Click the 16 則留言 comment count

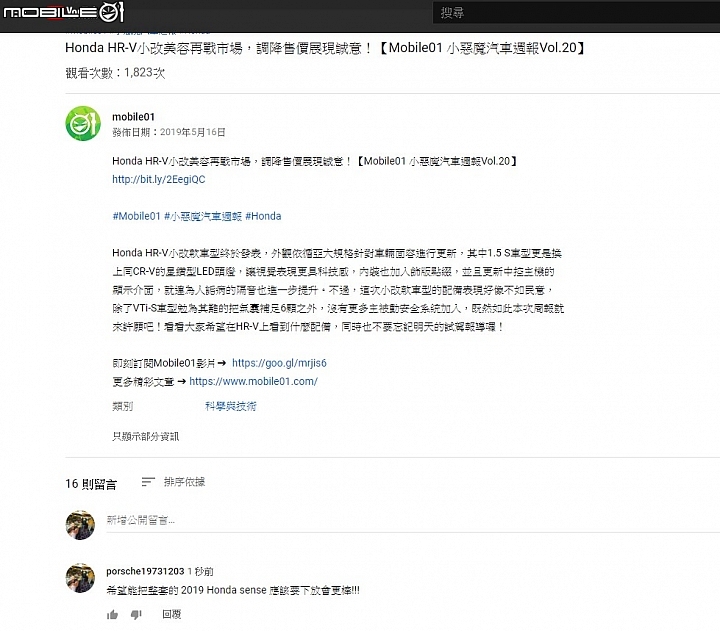point(91,484)
